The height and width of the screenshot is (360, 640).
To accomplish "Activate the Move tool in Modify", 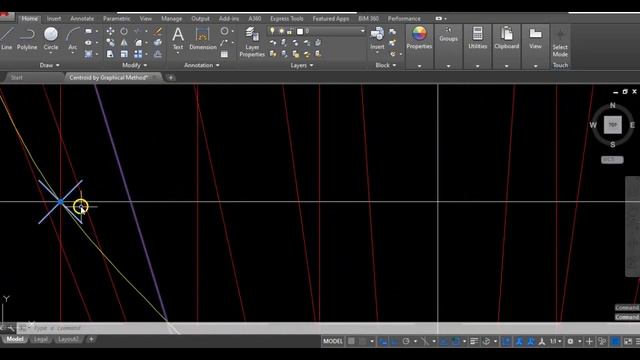I will (x=110, y=31).
